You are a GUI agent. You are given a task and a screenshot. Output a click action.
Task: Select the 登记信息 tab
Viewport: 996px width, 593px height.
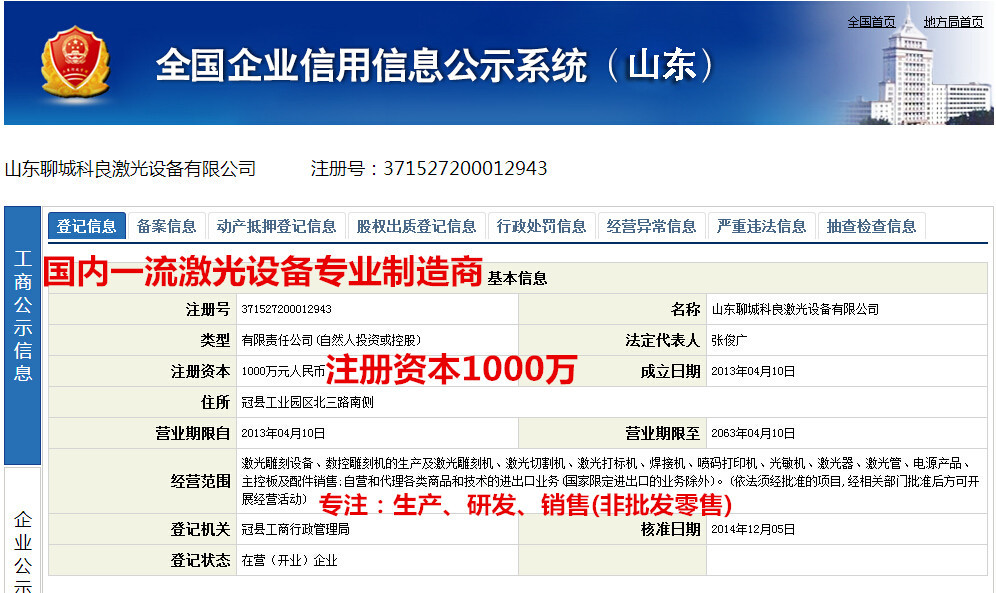88,226
